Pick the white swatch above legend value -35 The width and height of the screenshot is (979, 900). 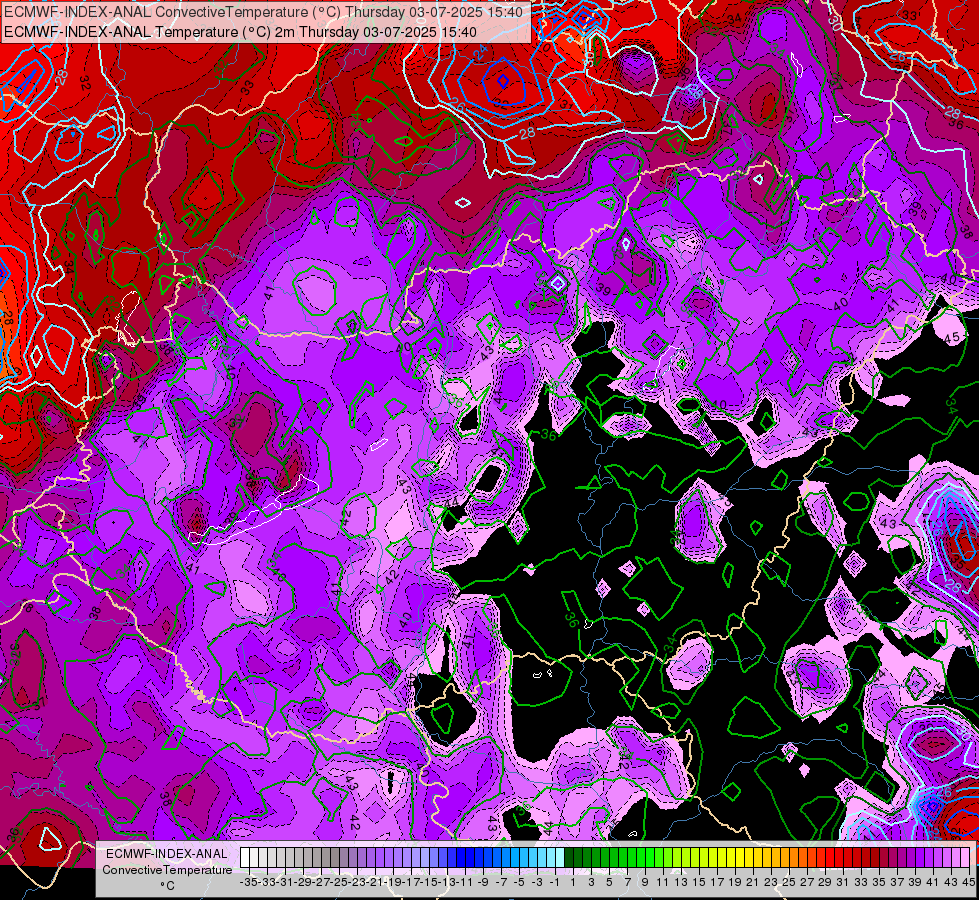click(x=245, y=858)
